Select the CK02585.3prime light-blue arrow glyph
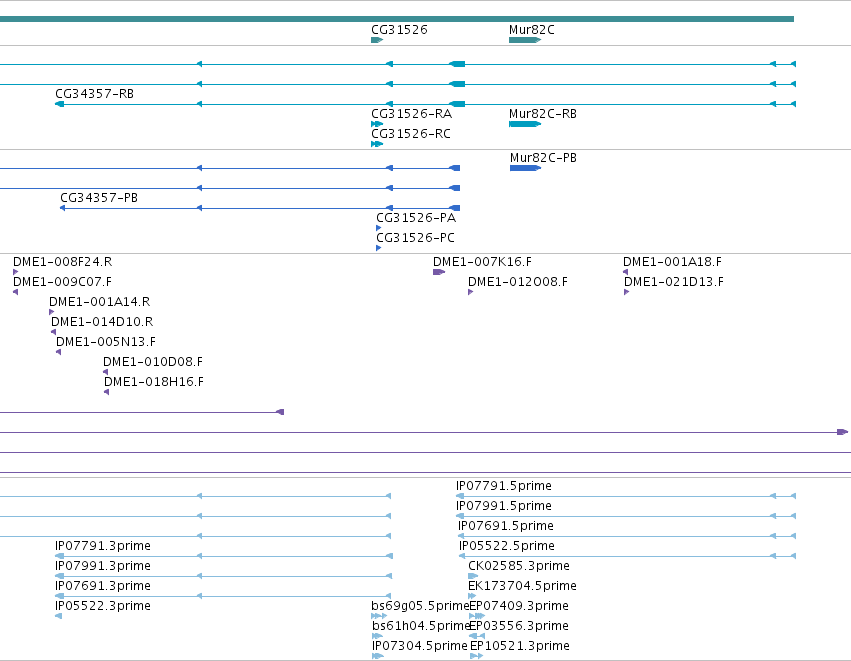This screenshot has height=661, width=851. click(x=473, y=576)
